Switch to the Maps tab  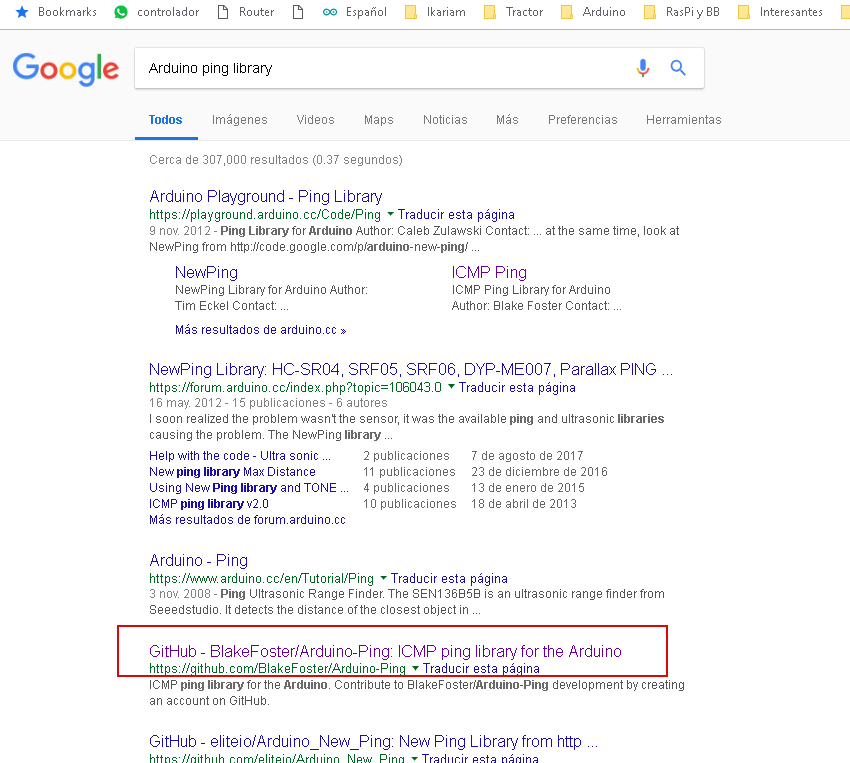pos(379,120)
